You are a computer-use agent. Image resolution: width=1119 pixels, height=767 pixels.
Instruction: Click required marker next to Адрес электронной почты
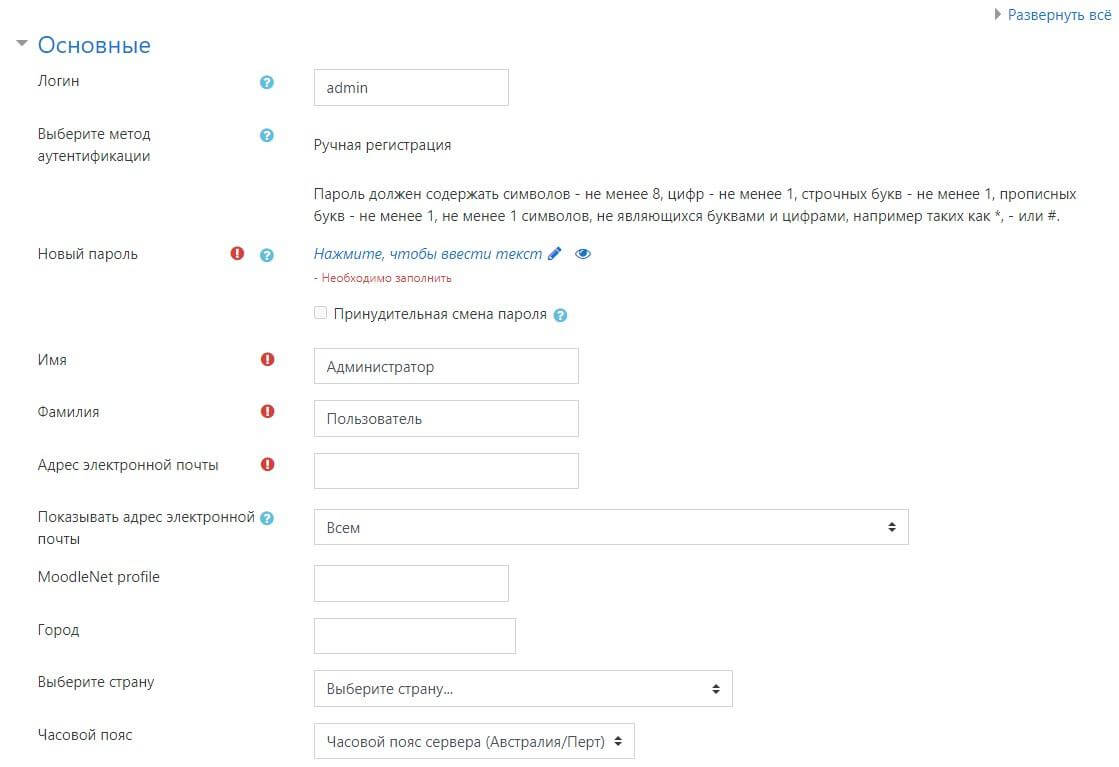[268, 464]
